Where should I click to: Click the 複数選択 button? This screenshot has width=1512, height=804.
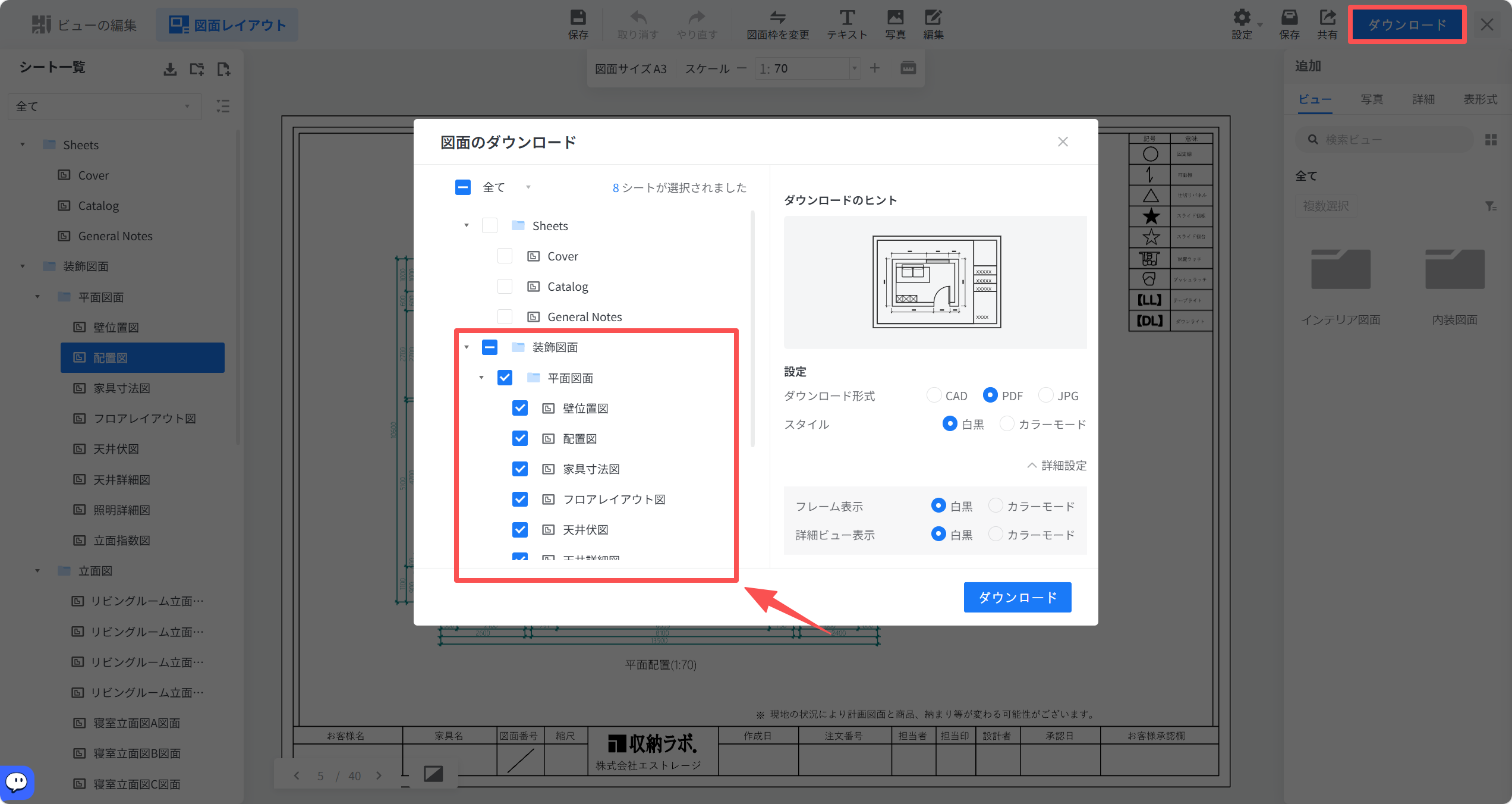point(1326,206)
